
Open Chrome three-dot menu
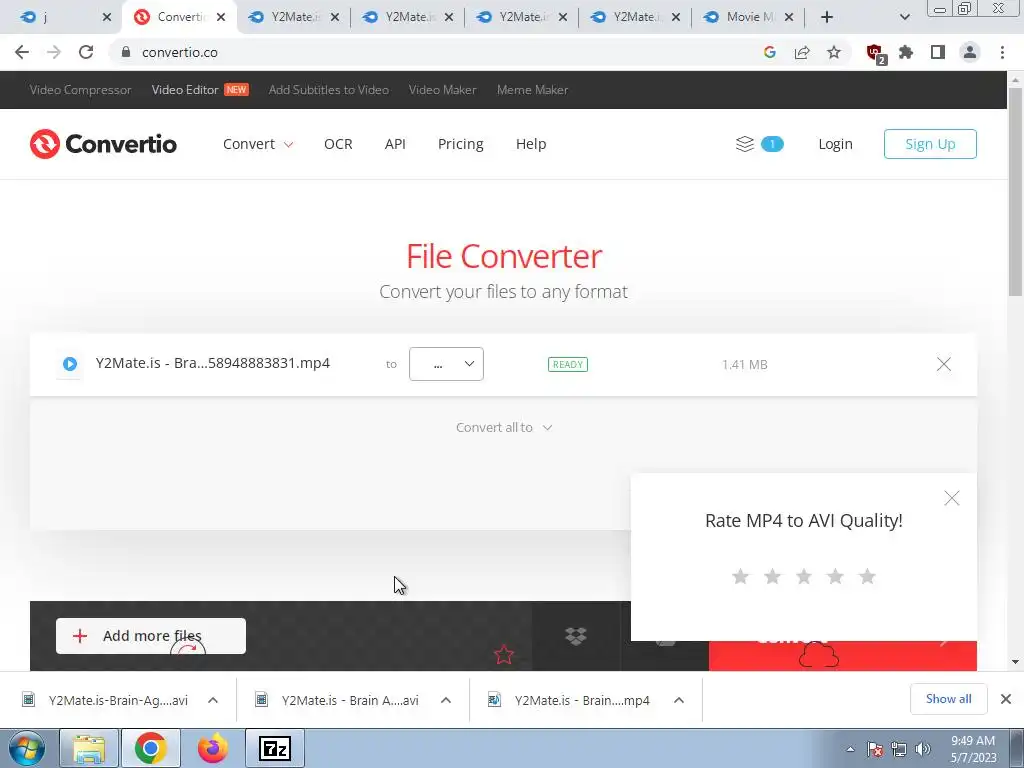tap(1002, 52)
